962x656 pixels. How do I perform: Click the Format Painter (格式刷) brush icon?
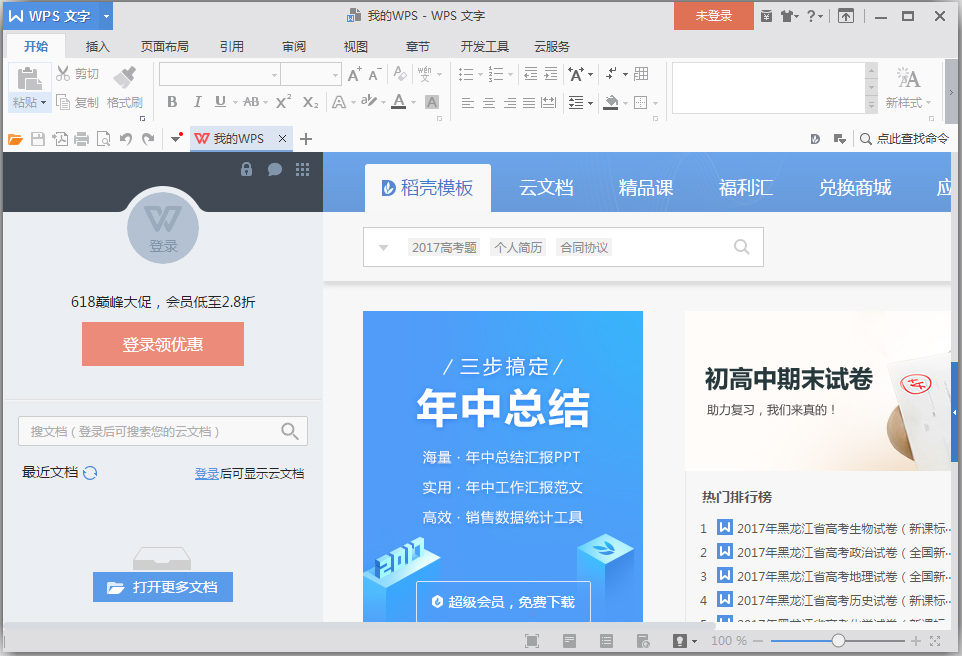(x=125, y=77)
